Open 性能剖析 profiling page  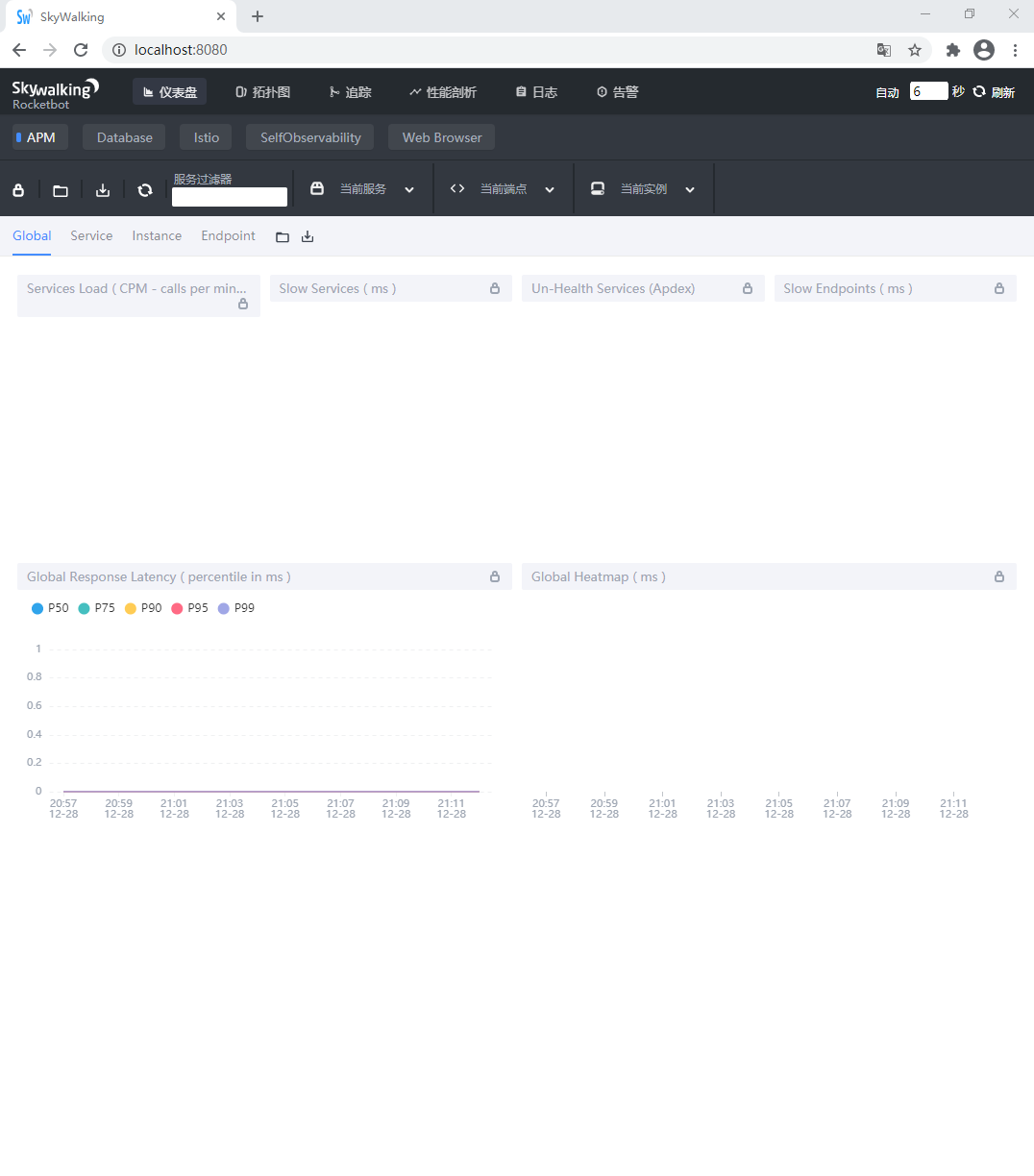442,92
